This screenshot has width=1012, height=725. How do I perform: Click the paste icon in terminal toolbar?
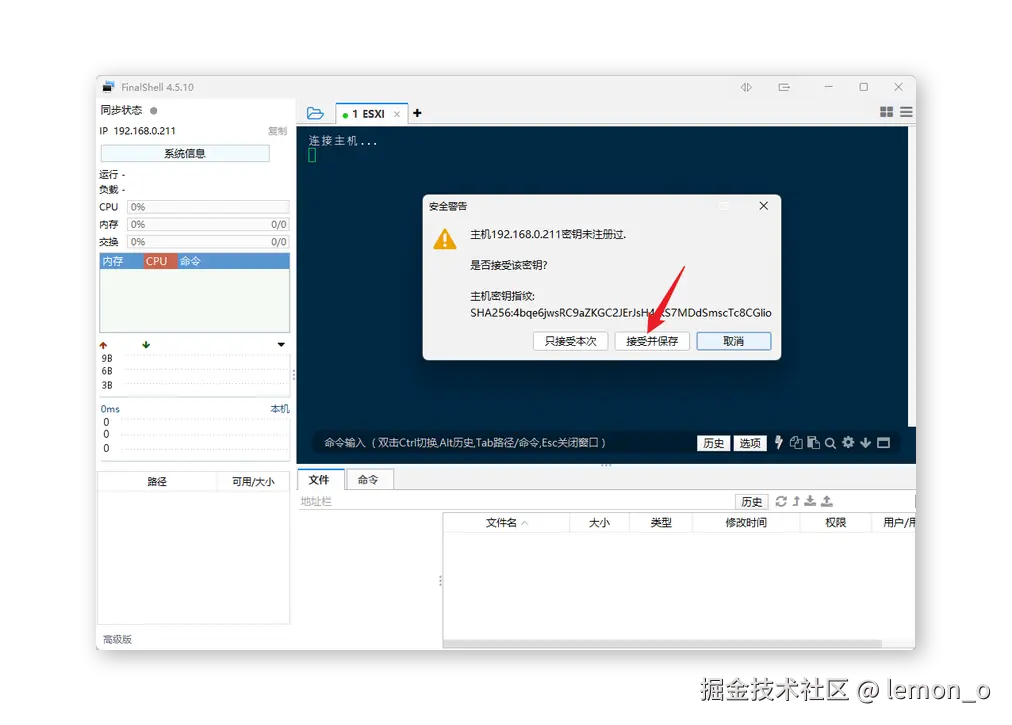coord(812,442)
